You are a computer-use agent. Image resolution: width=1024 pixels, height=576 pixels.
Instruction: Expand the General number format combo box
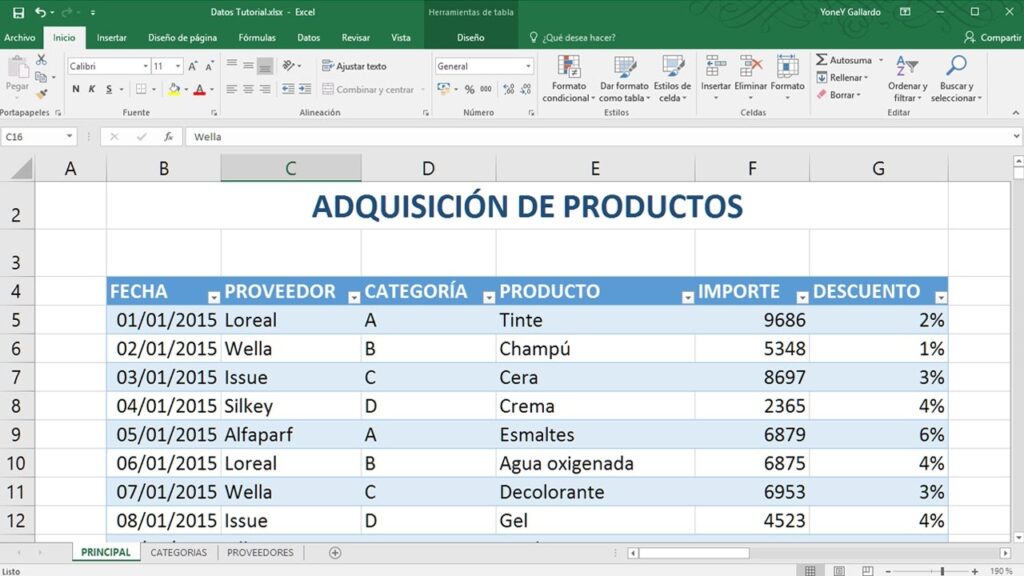(x=529, y=66)
